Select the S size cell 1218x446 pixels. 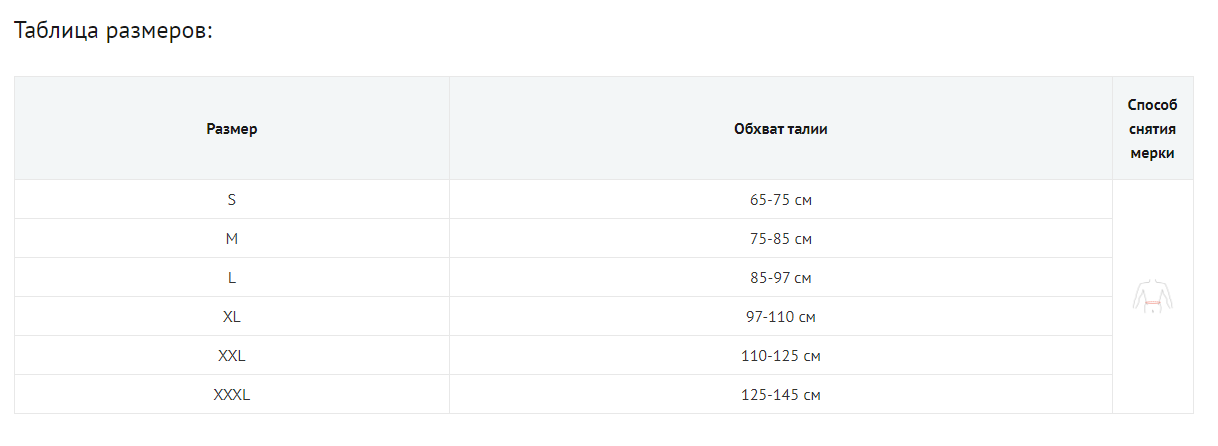[x=232, y=200]
